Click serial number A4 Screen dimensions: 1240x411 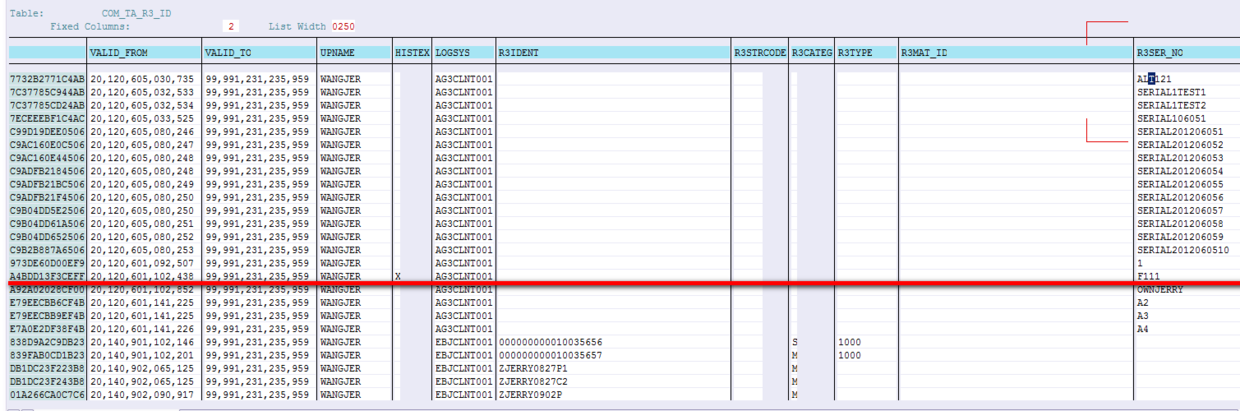tap(1143, 329)
